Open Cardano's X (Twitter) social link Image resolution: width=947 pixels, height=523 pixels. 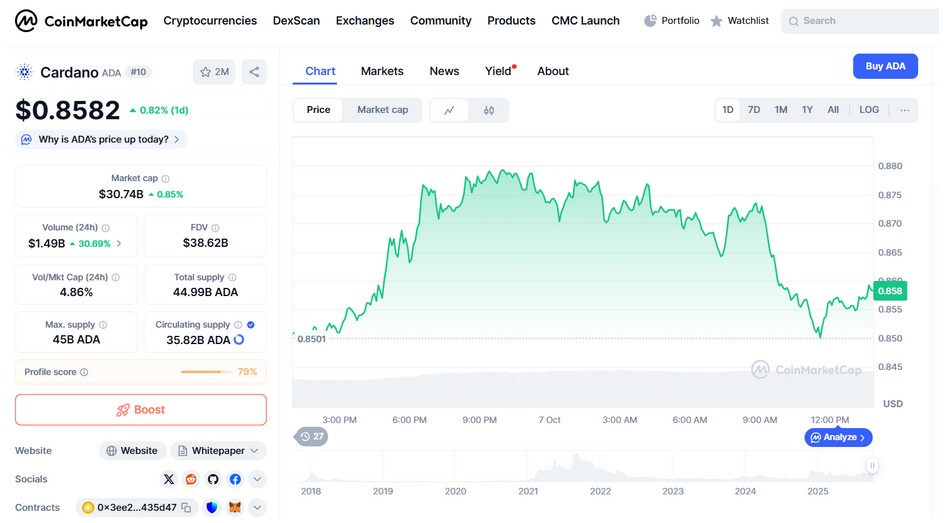pyautogui.click(x=169, y=480)
